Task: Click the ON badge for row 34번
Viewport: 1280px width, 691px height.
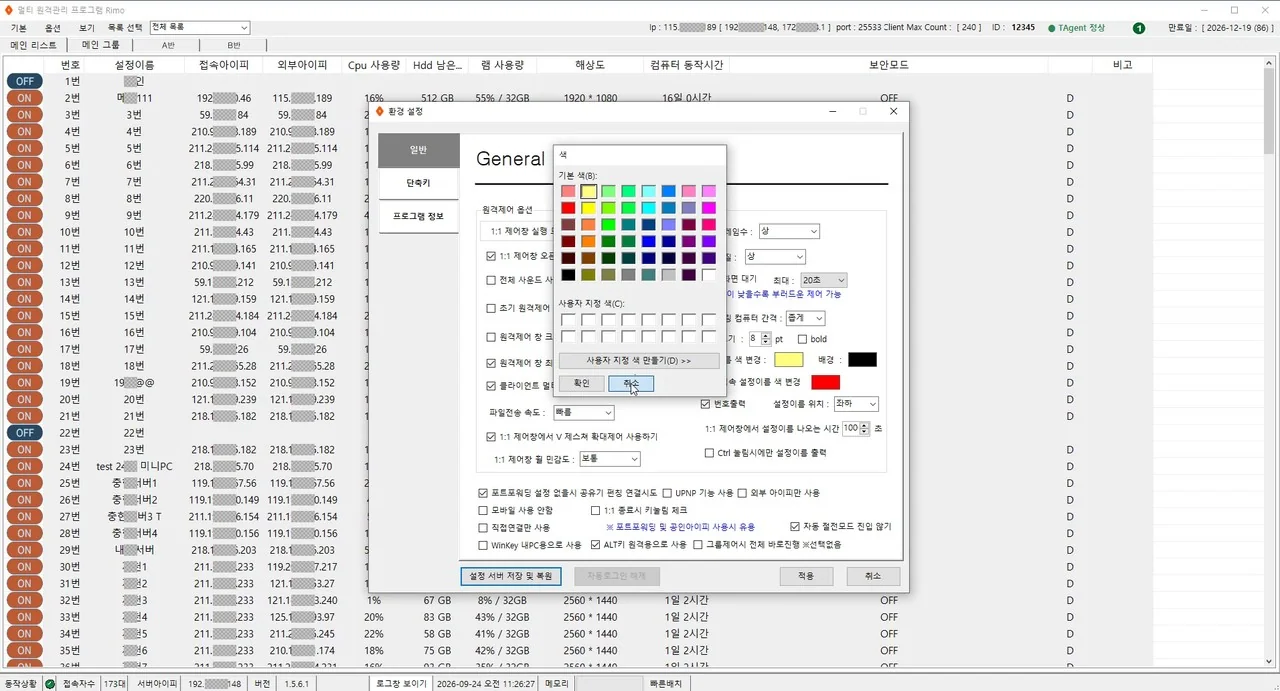Action: click(x=24, y=633)
